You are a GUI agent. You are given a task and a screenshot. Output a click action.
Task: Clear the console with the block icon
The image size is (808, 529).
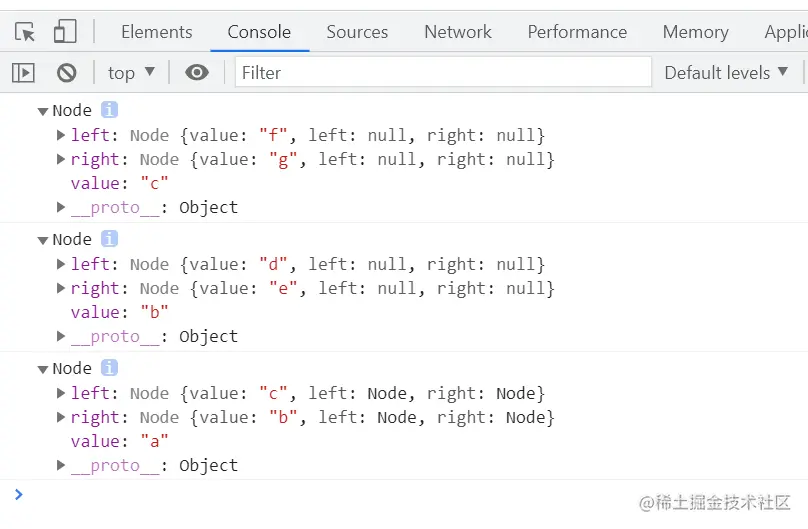click(x=67, y=72)
